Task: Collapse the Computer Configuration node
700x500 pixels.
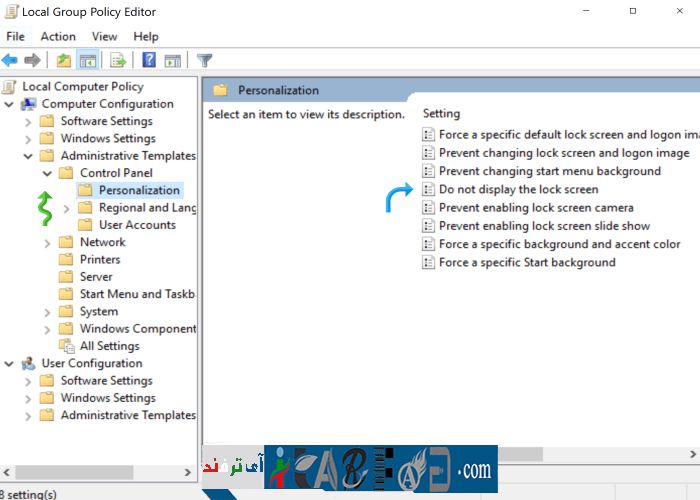Action: click(x=9, y=104)
